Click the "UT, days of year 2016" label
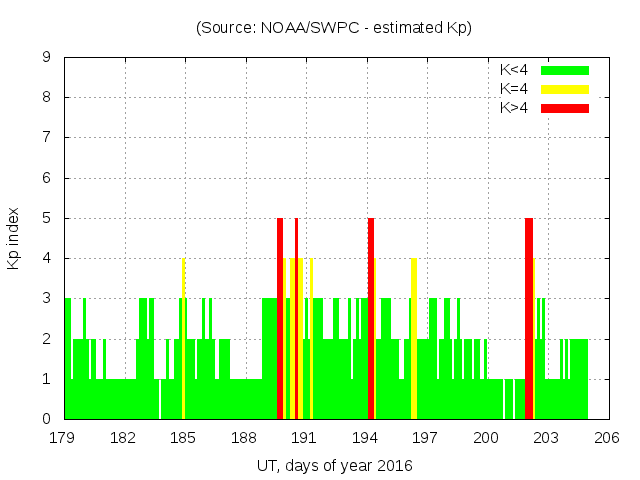640x480 pixels. tap(334, 465)
